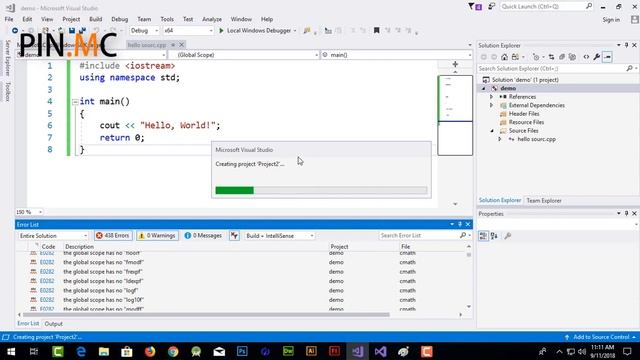Image resolution: width=640 pixels, height=360 pixels.
Task: Pin the Error List panel
Action: (x=460, y=224)
